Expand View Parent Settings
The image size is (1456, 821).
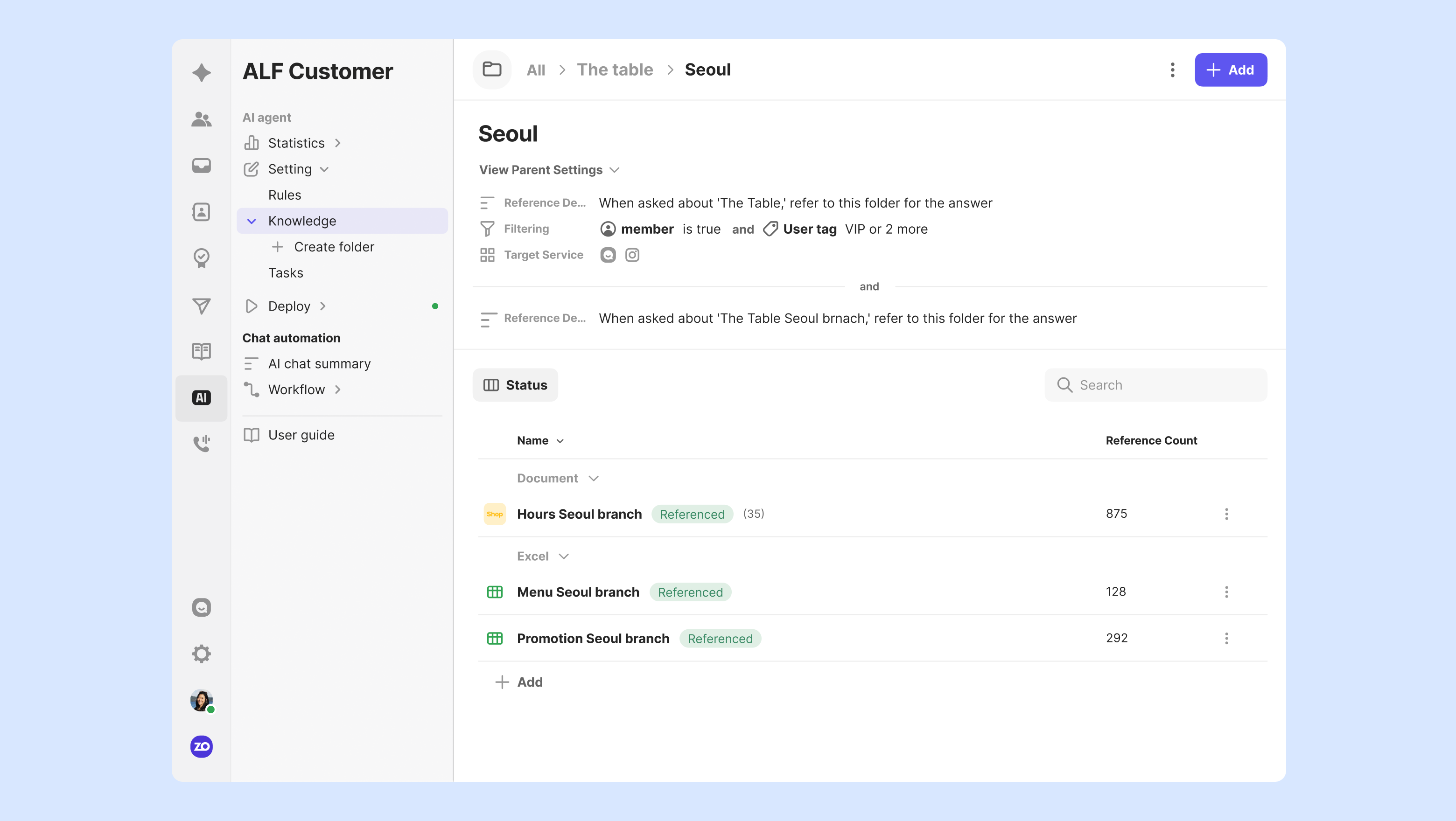point(549,169)
